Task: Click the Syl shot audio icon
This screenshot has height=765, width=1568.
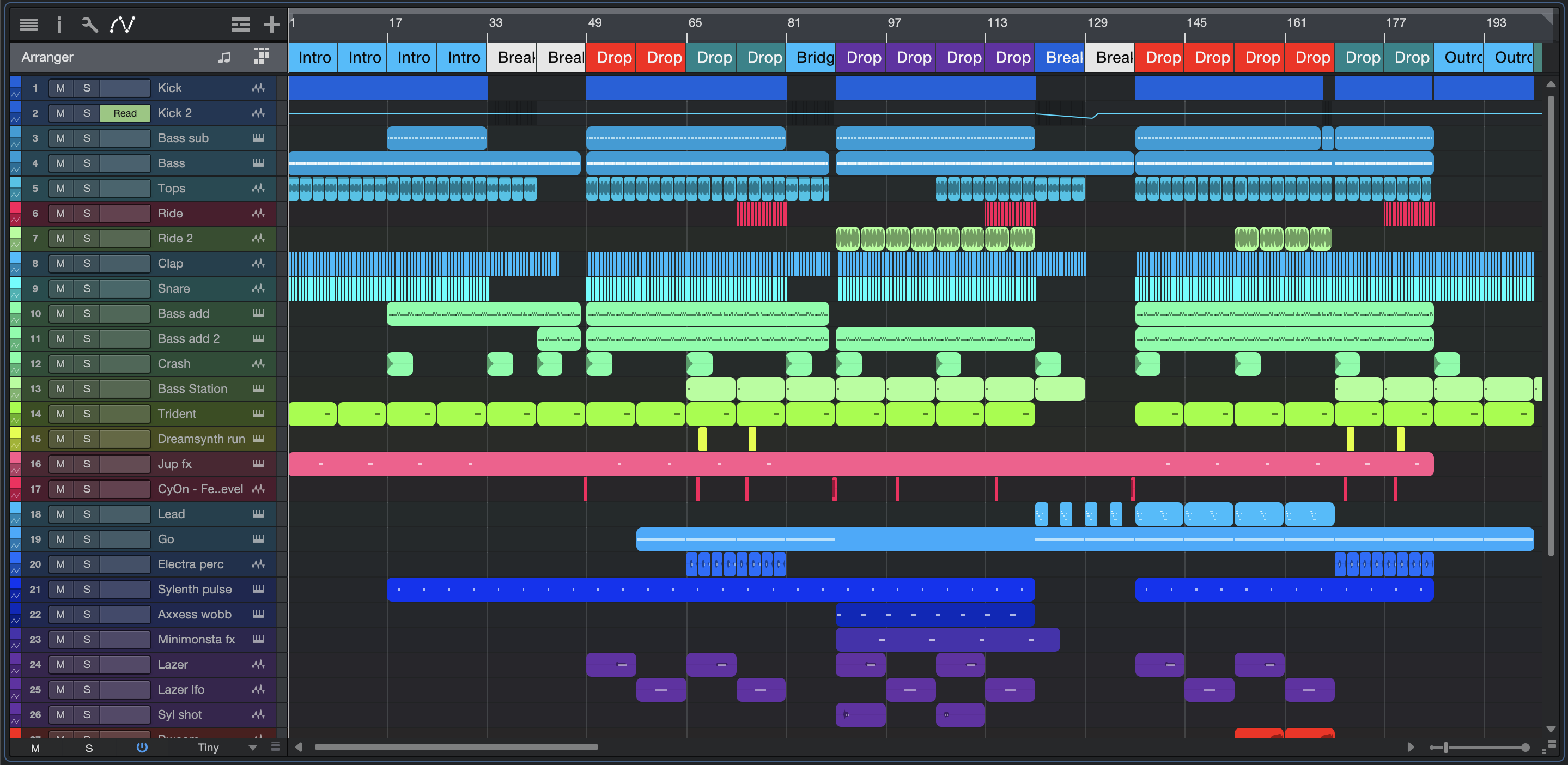Action: pos(258,714)
